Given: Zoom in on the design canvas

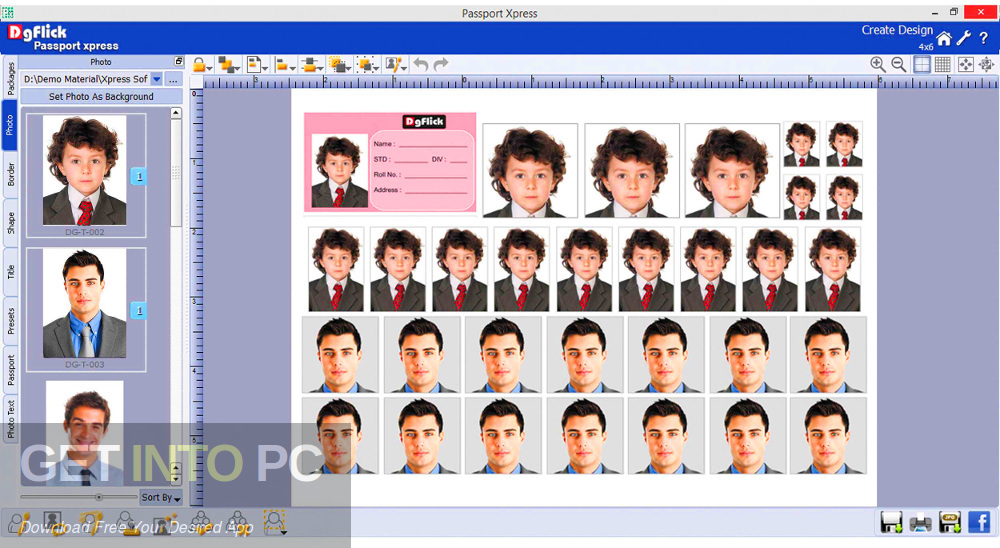Looking at the screenshot, I should 878,64.
